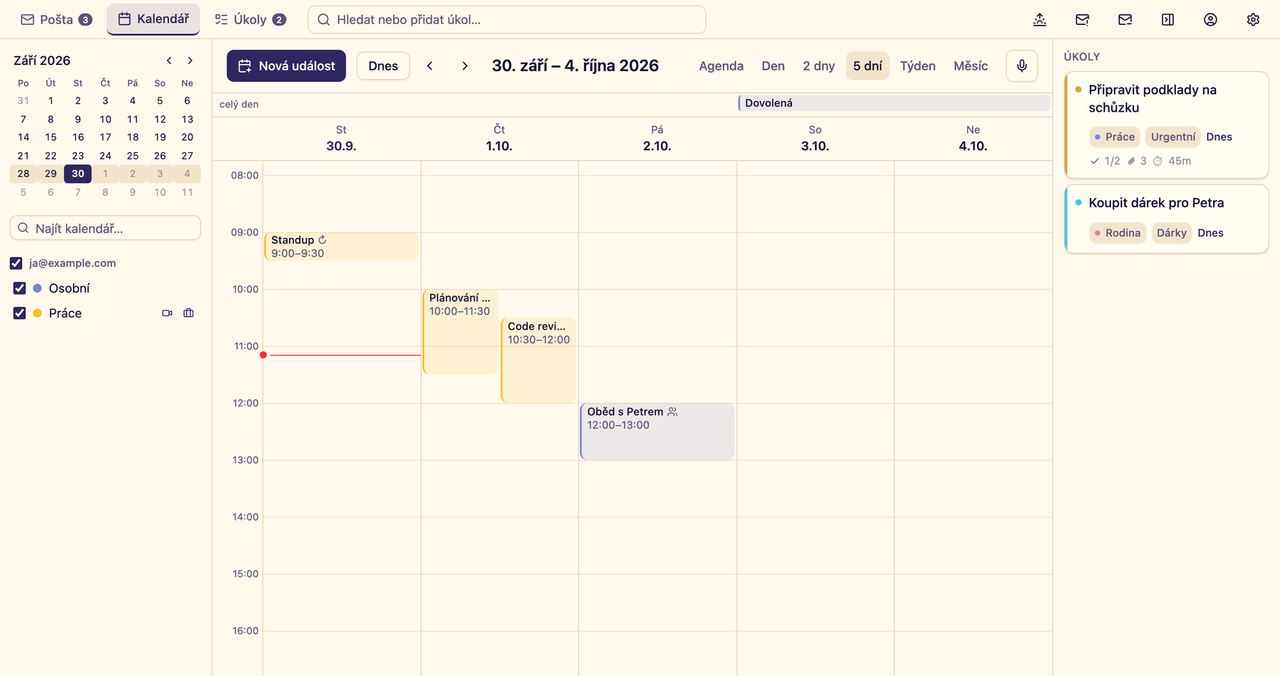Image resolution: width=1280 pixels, height=676 pixels.
Task: Open the Plánování 10:00–11:30 event
Action: 460,332
